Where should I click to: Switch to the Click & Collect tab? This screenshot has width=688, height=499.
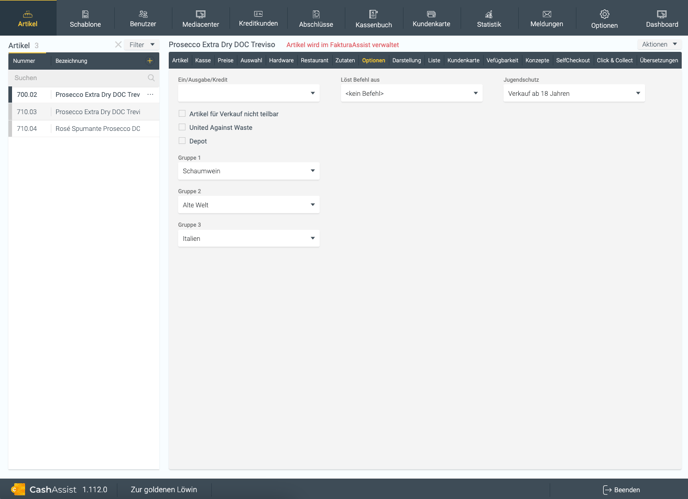tap(614, 61)
